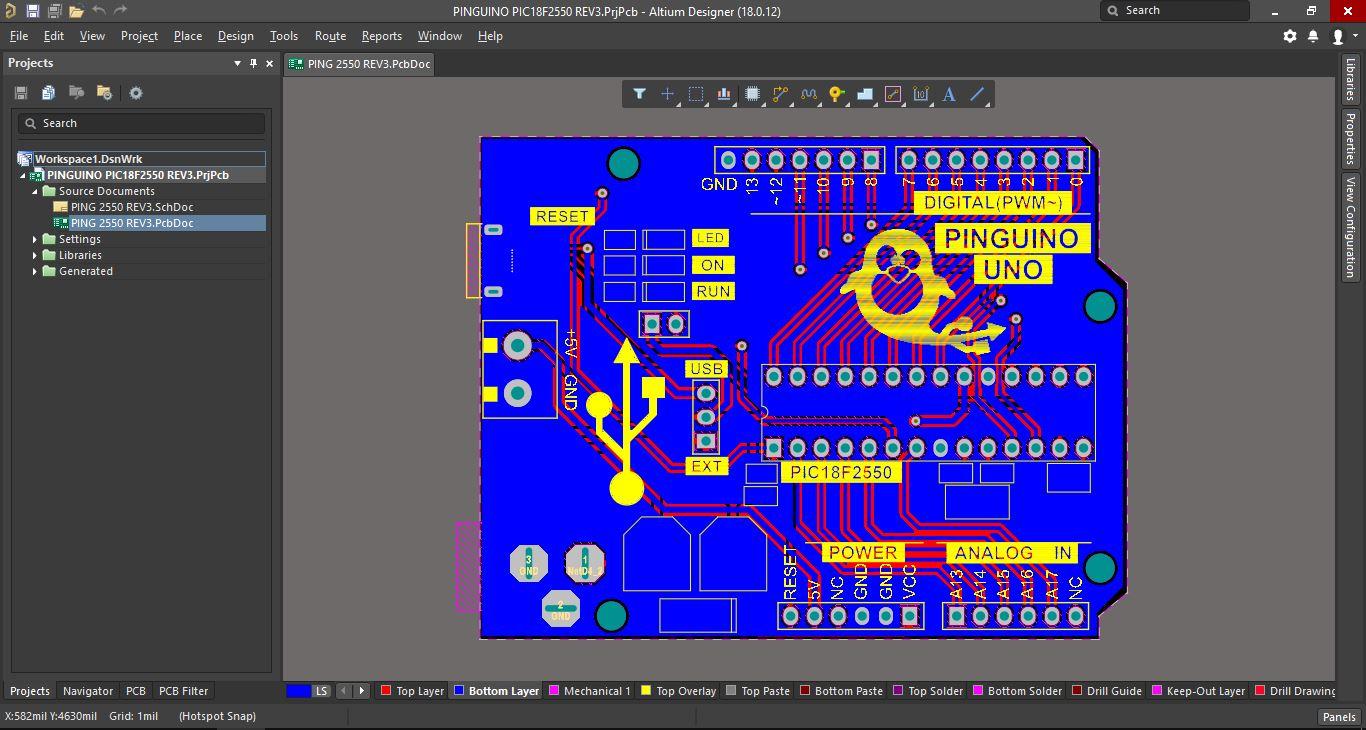Click the Redo arrow
This screenshot has width=1366, height=730.
click(121, 11)
